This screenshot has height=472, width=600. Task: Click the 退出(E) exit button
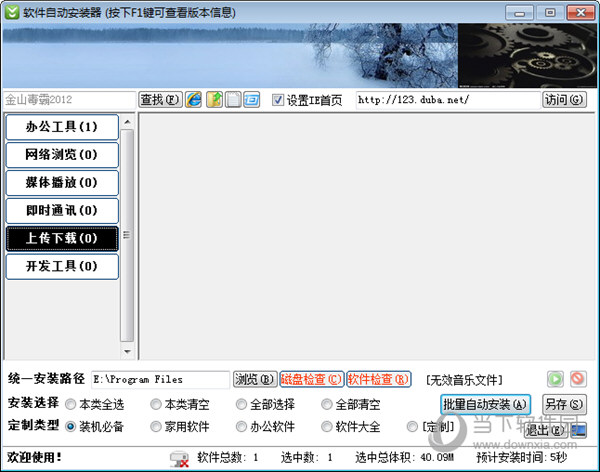(x=545, y=431)
